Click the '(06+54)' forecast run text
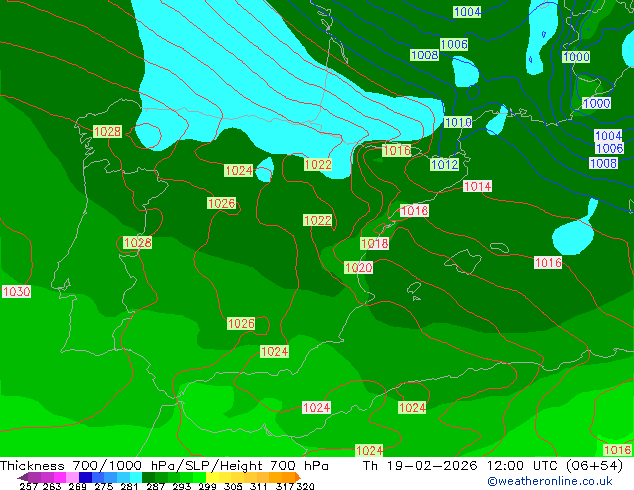 (x=594, y=466)
